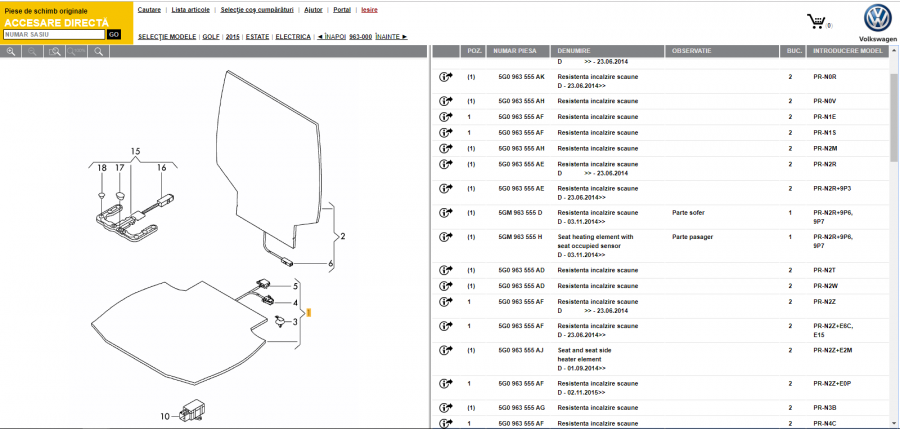This screenshot has width=900, height=429.
Task: Open info icon for part 5GM 963 555 H
Action: pyautogui.click(x=445, y=237)
